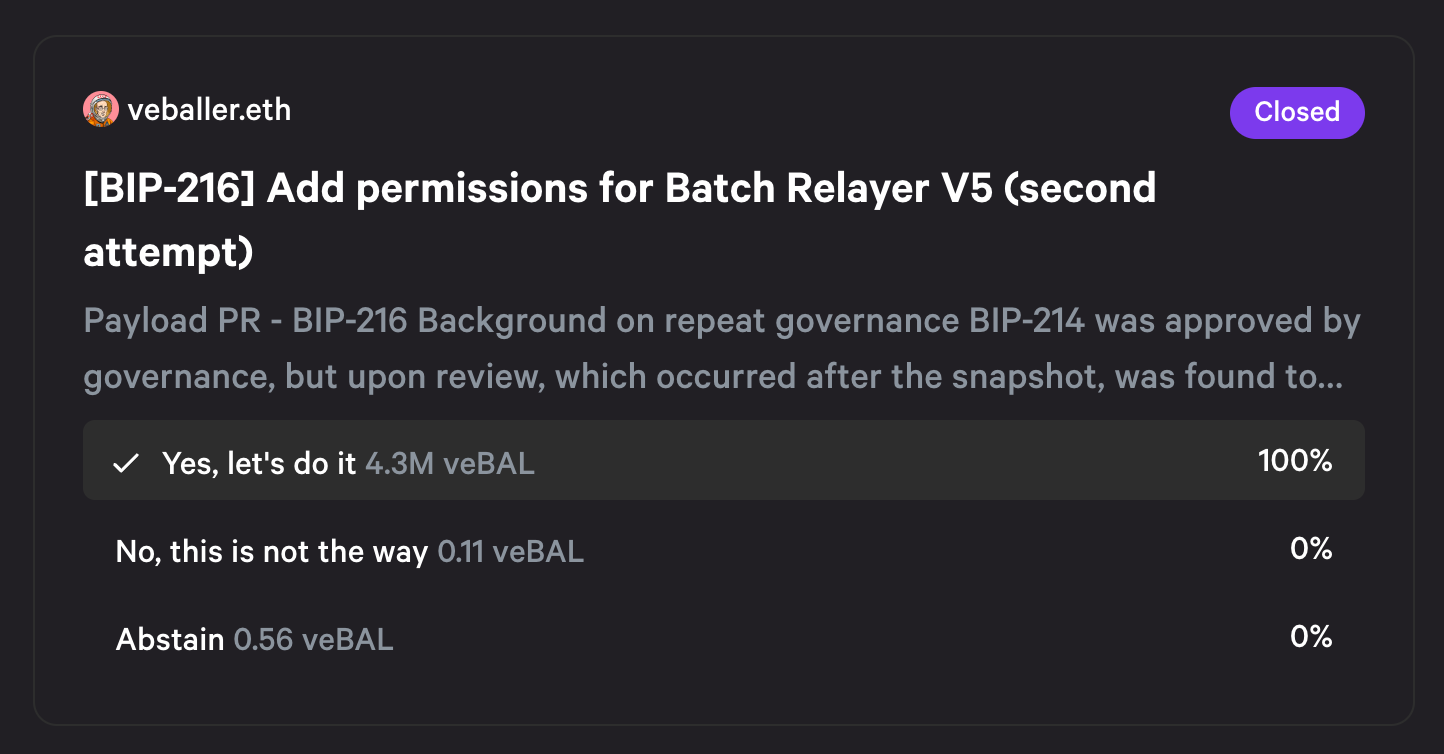The image size is (1444, 754).
Task: Click the 0% result for Abstain
Action: coord(1311,636)
